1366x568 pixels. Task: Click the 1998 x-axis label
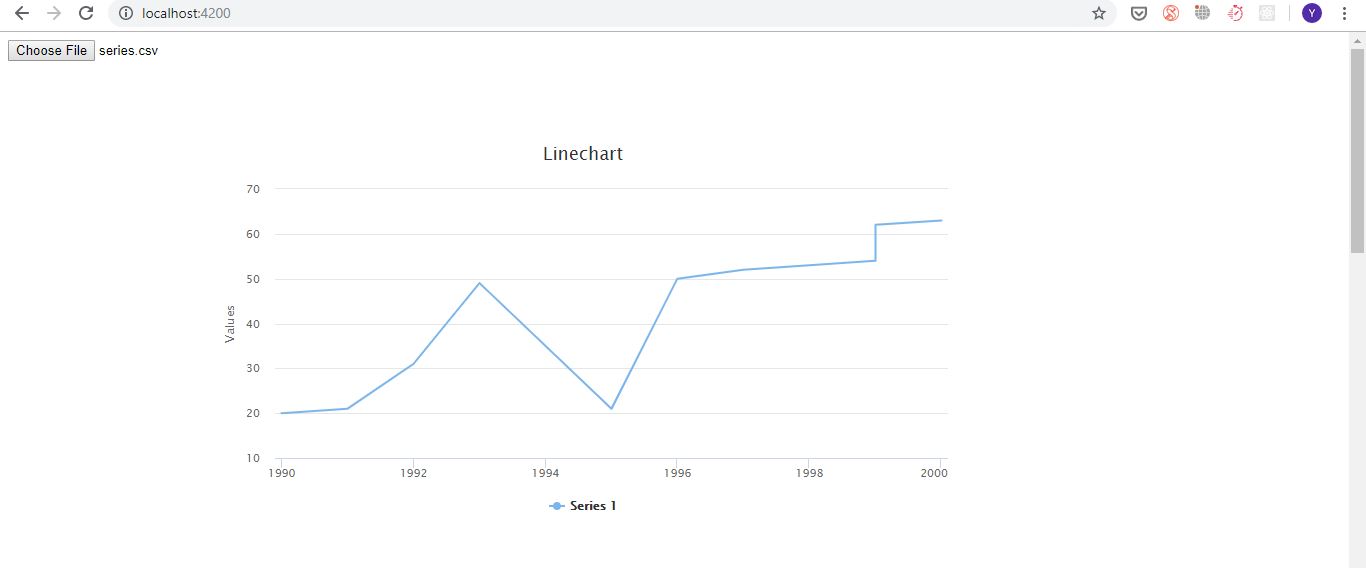[x=809, y=473]
